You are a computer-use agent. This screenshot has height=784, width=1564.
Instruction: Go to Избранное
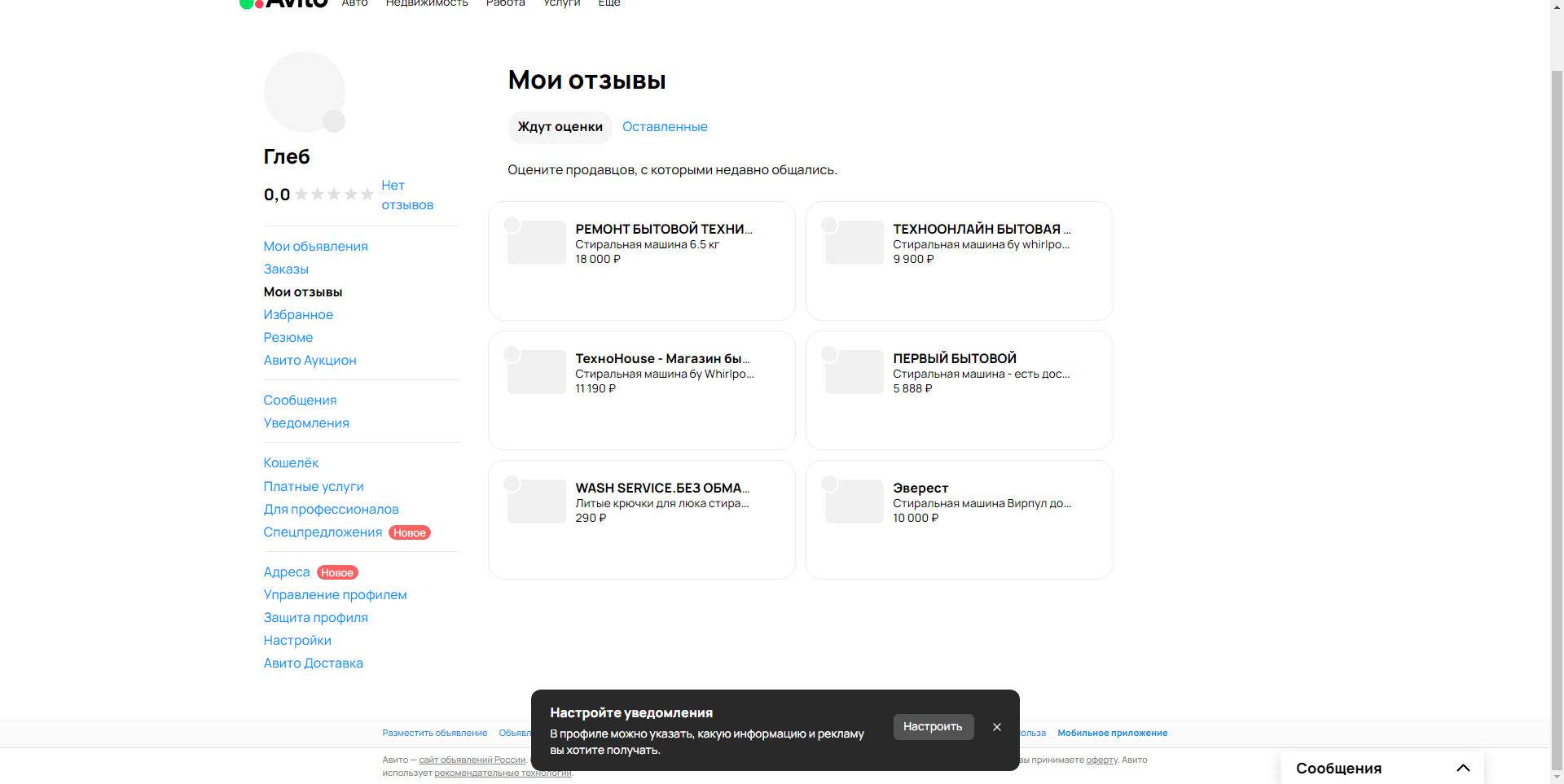(298, 315)
